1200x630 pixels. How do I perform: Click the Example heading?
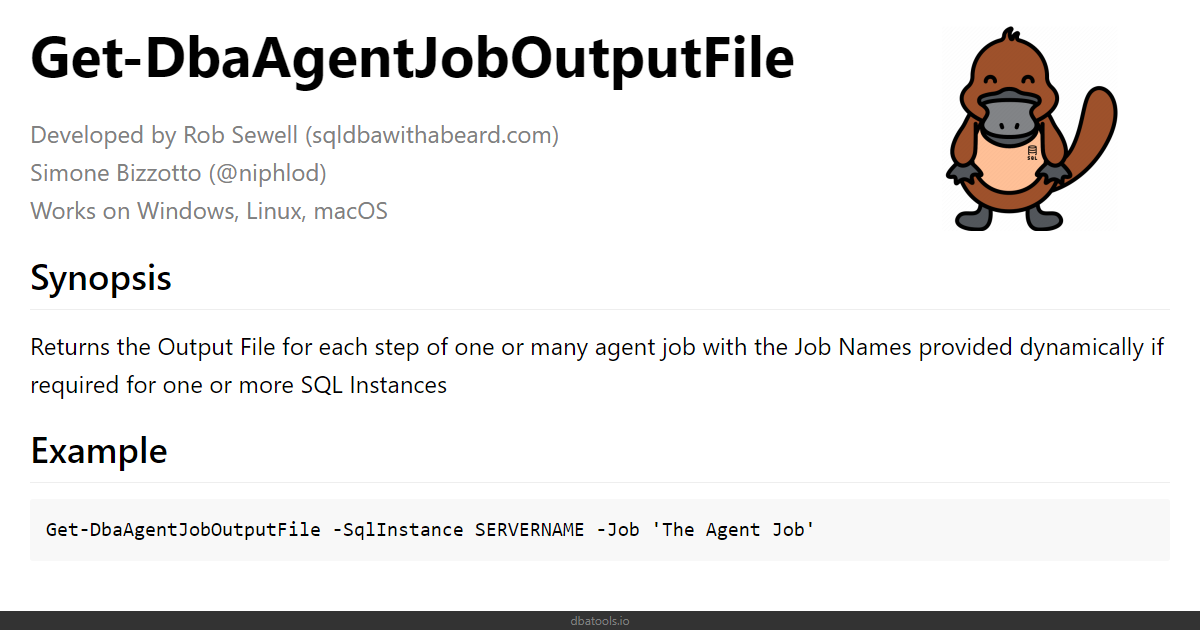(99, 450)
